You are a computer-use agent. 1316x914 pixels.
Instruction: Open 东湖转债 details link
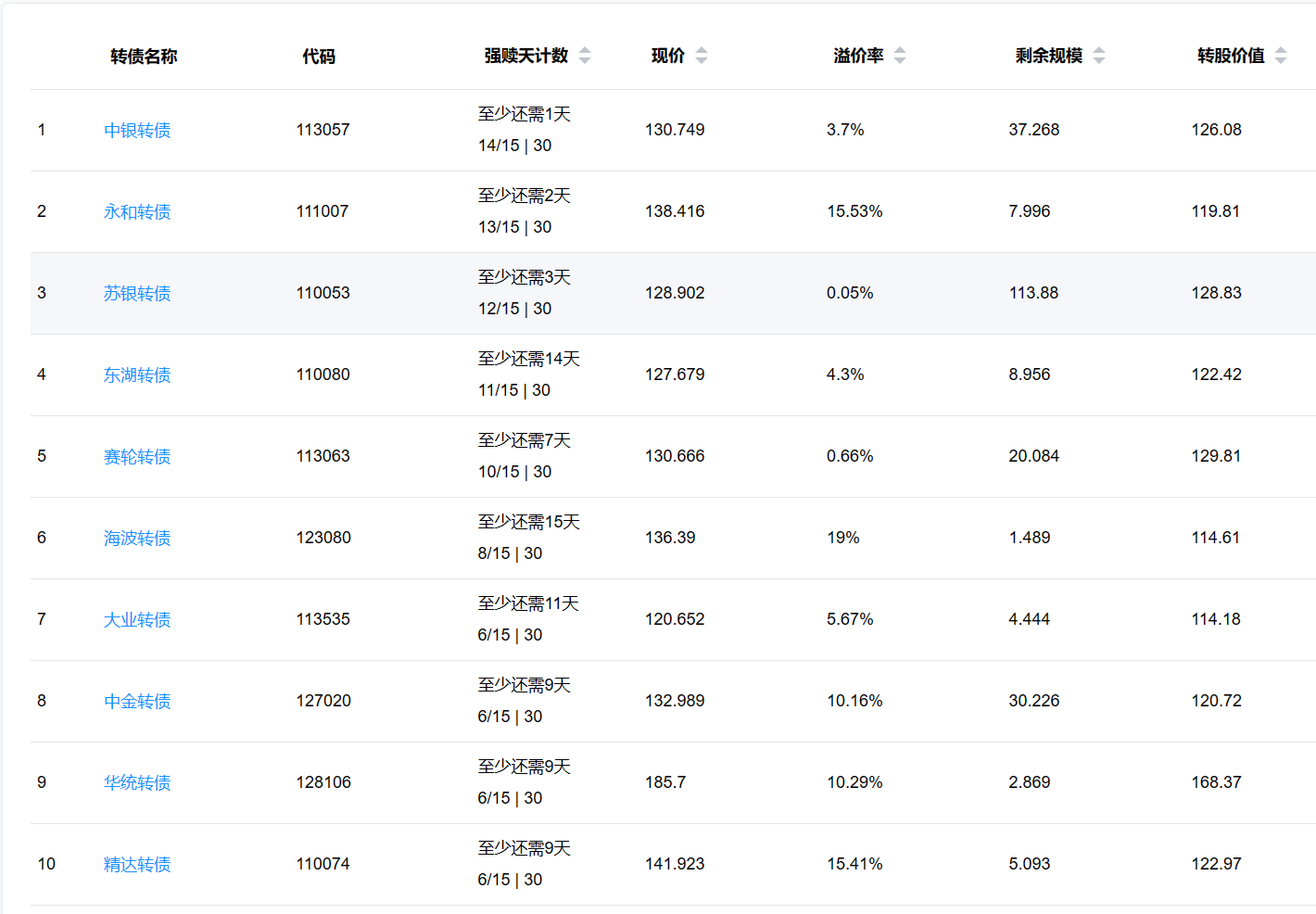137,375
